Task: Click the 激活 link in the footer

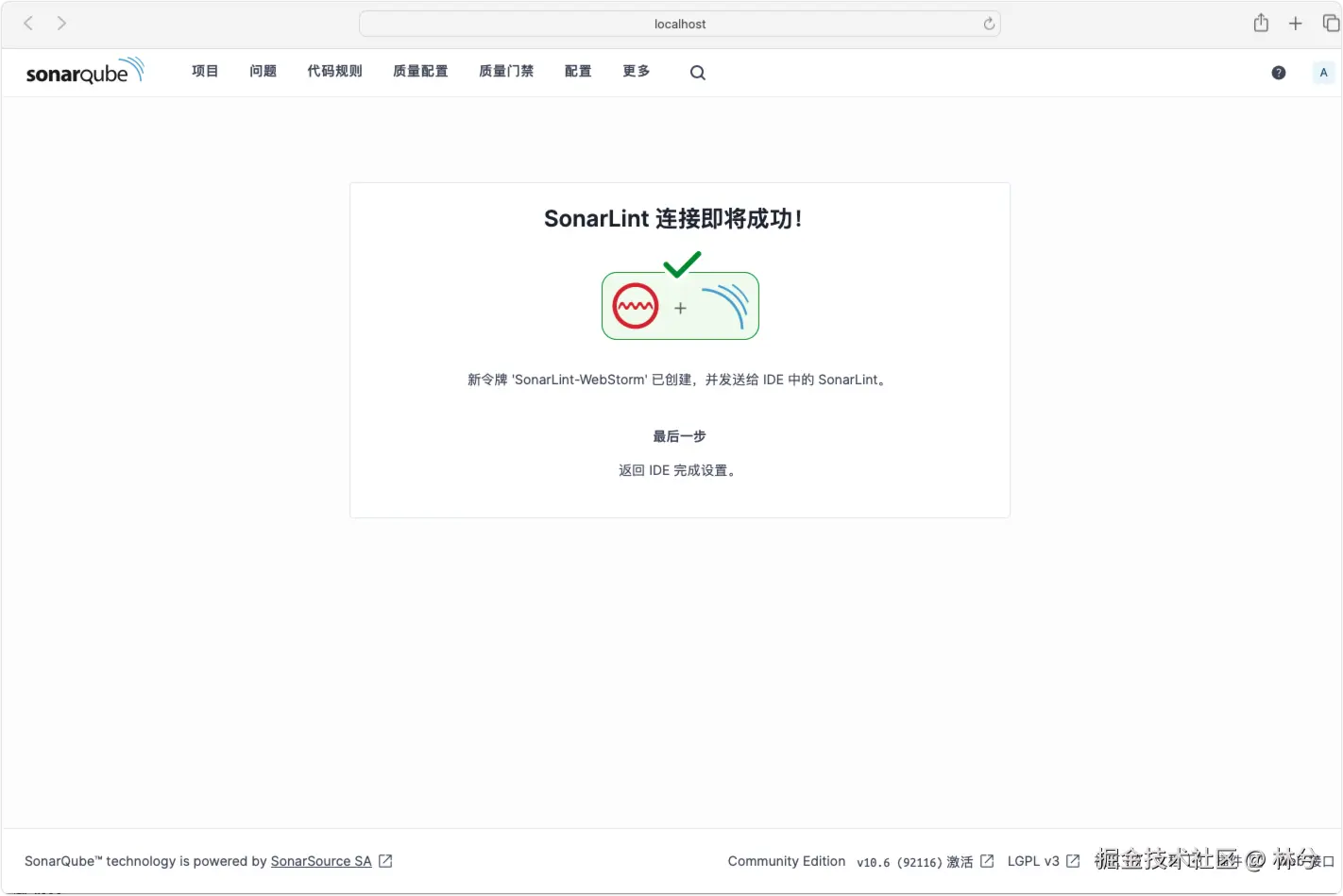Action: [960, 861]
